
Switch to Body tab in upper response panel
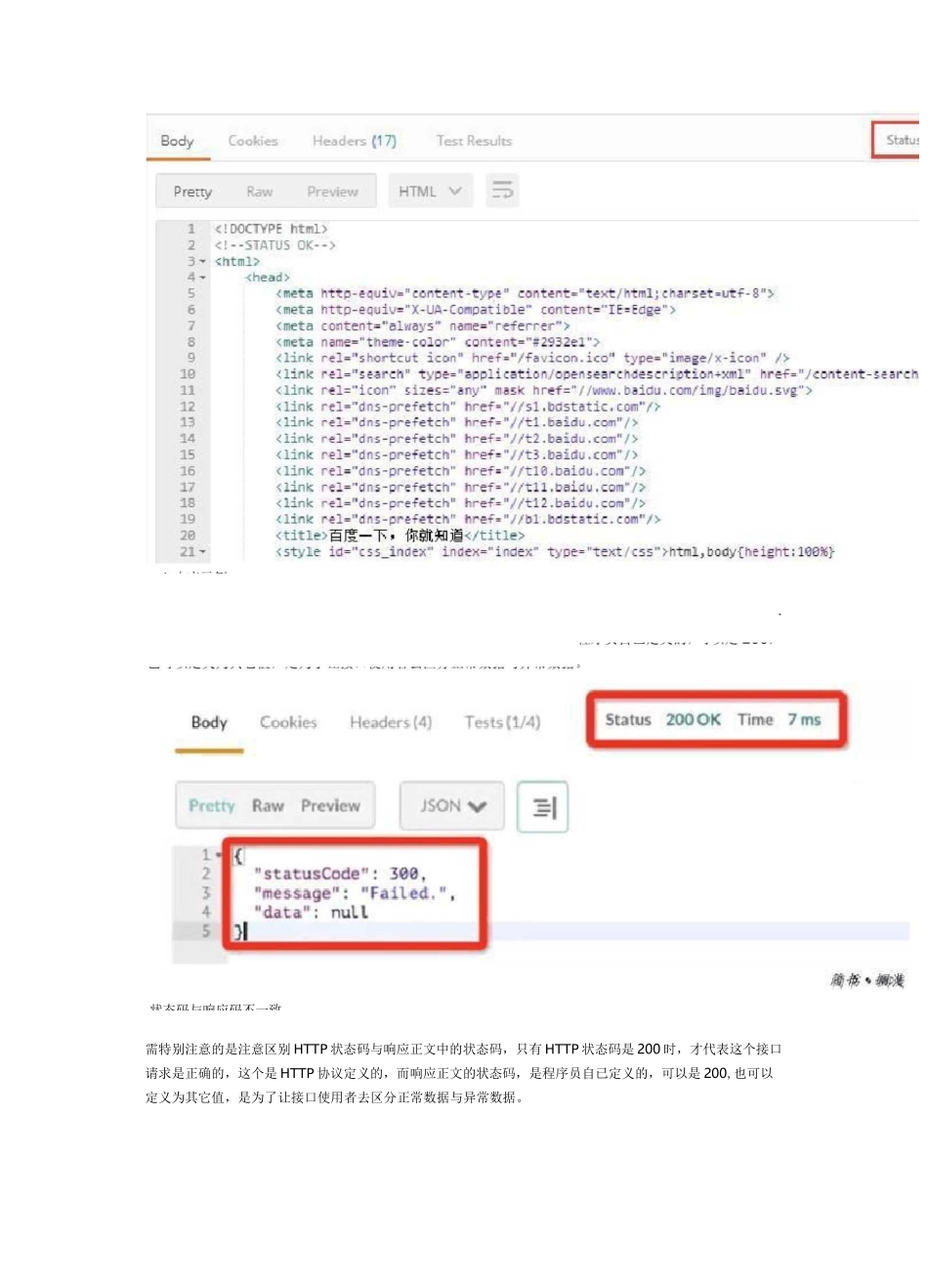177,141
